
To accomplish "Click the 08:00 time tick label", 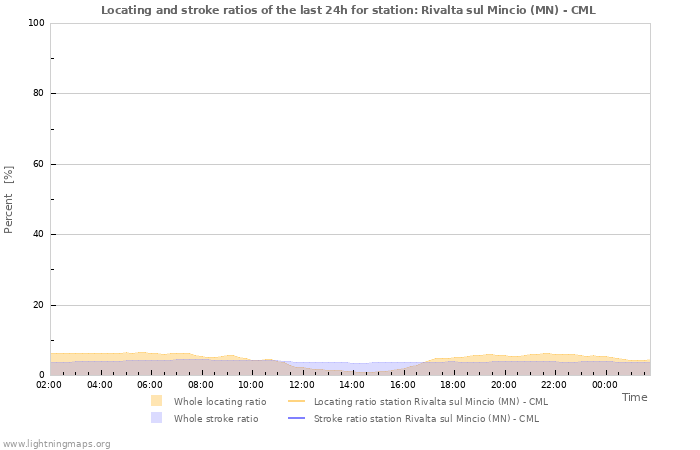I will click(201, 384).
